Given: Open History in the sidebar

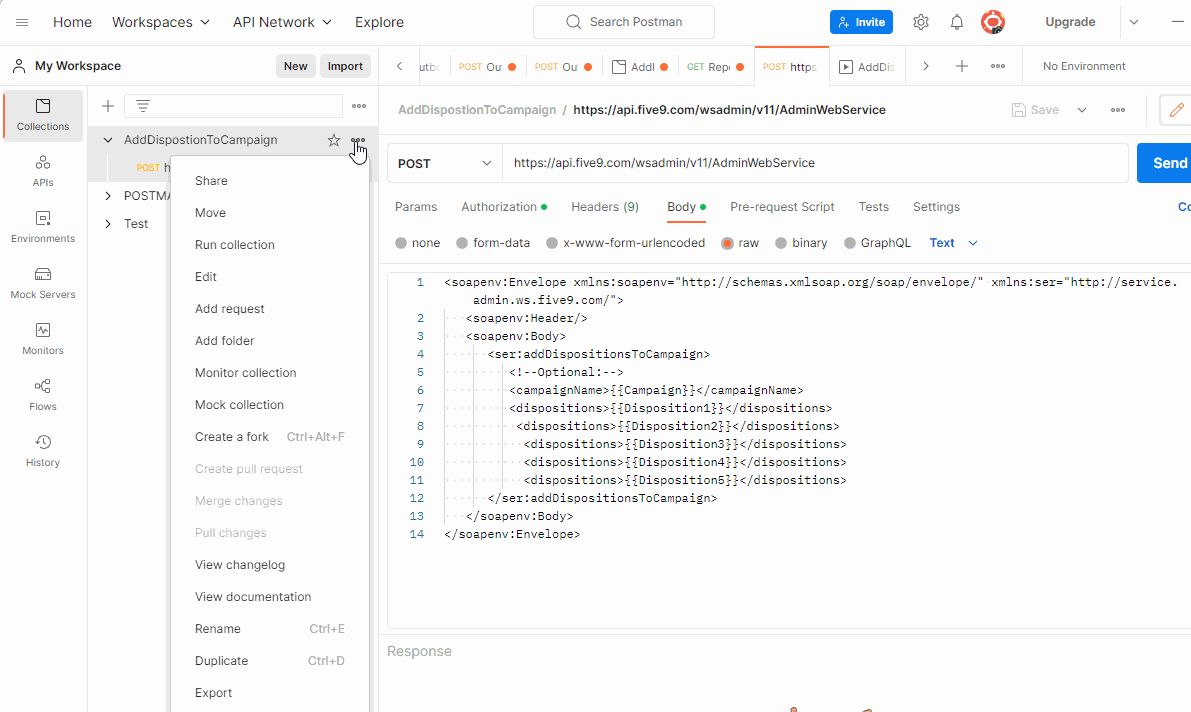Looking at the screenshot, I should [x=43, y=451].
